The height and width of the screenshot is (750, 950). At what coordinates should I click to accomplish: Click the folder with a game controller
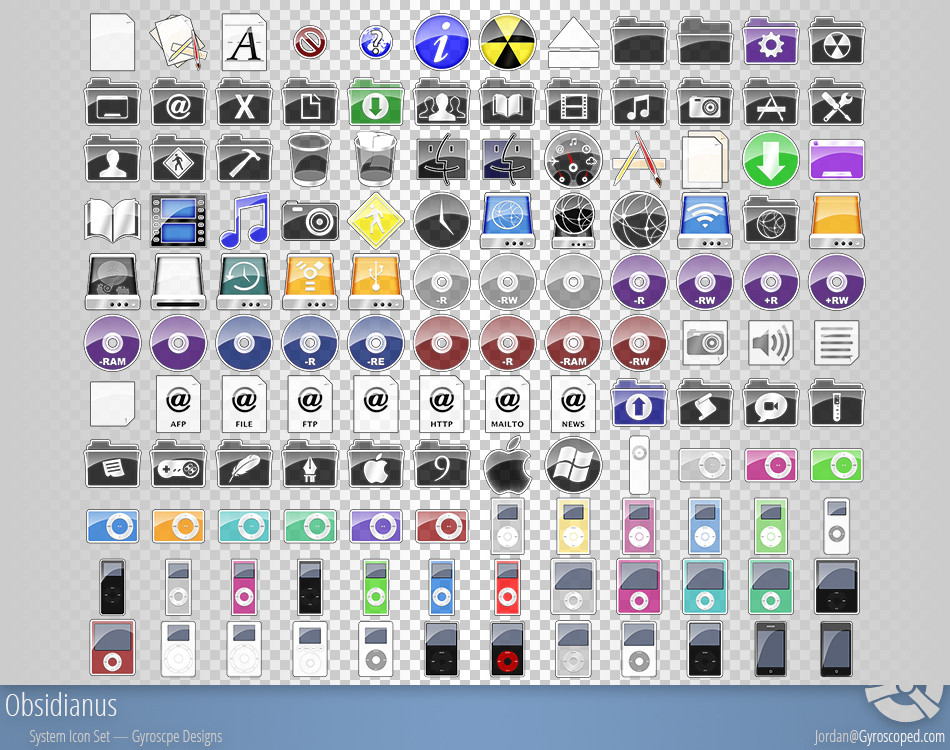click(x=178, y=464)
